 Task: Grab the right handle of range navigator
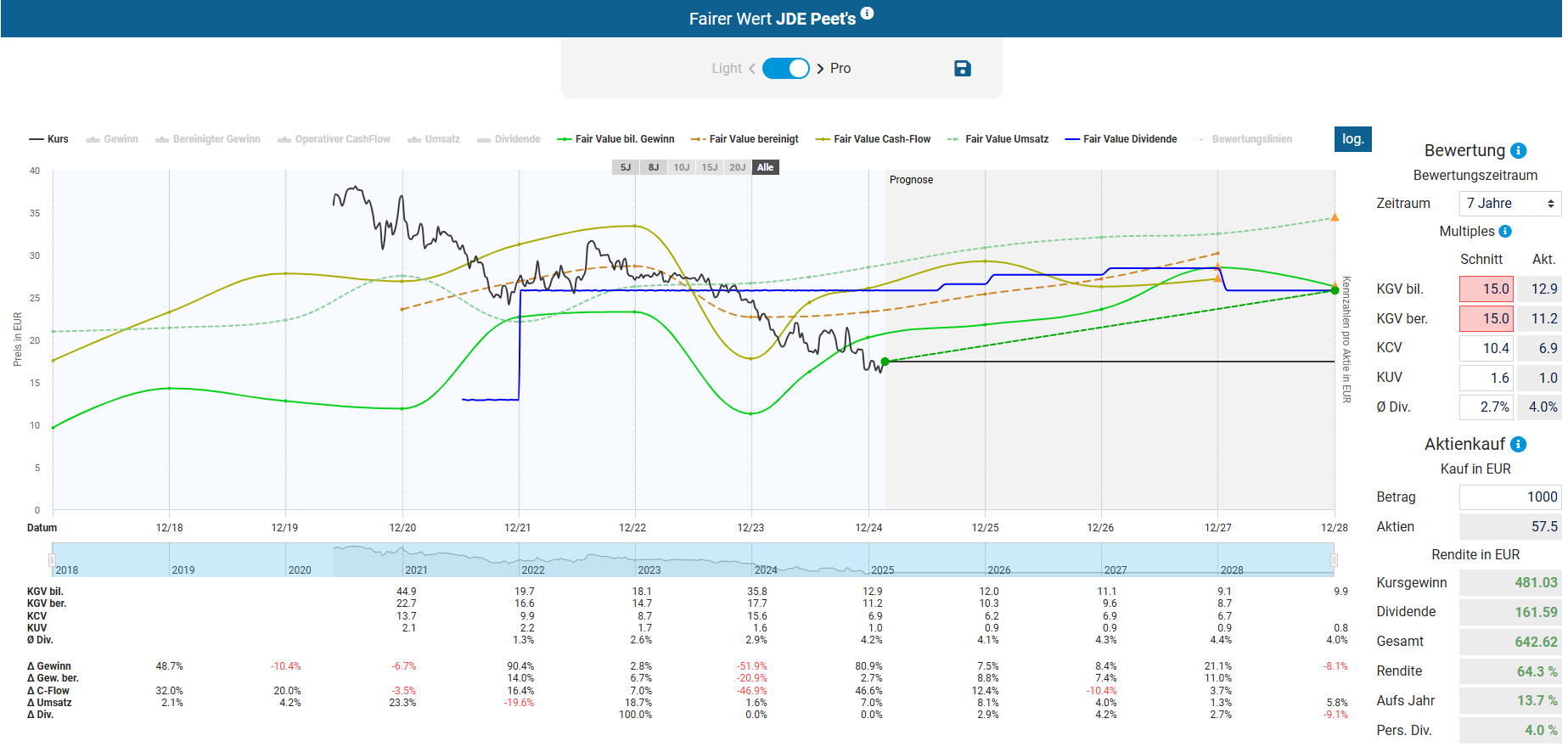(1334, 560)
